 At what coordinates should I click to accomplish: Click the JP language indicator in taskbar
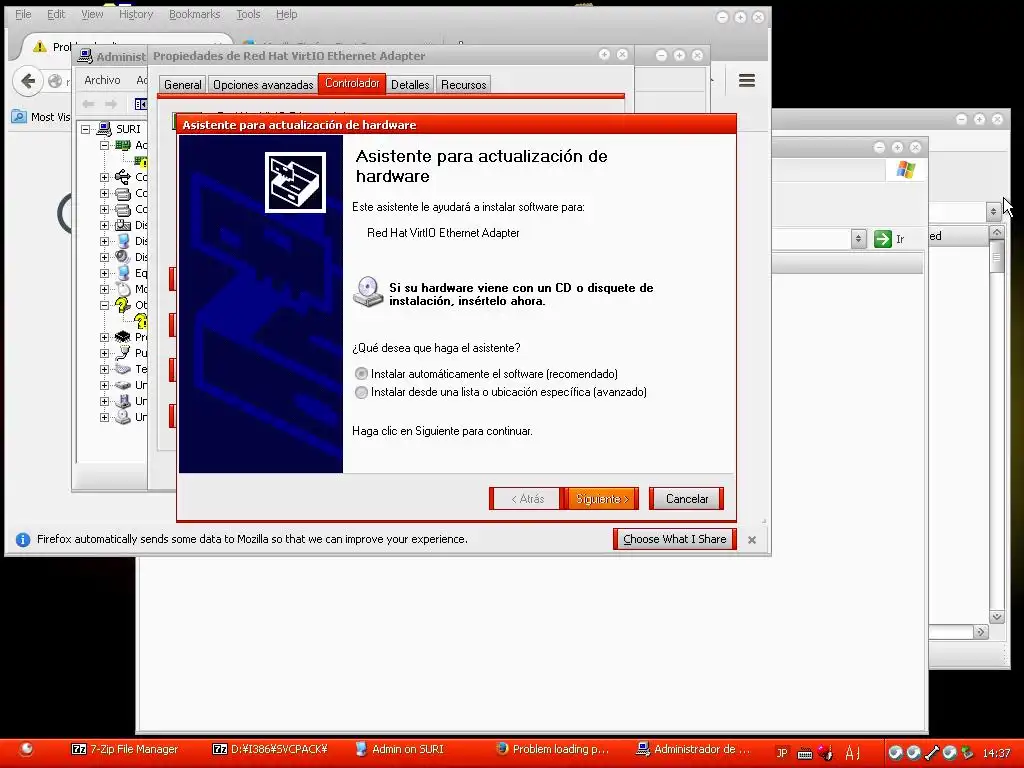pyautogui.click(x=782, y=753)
